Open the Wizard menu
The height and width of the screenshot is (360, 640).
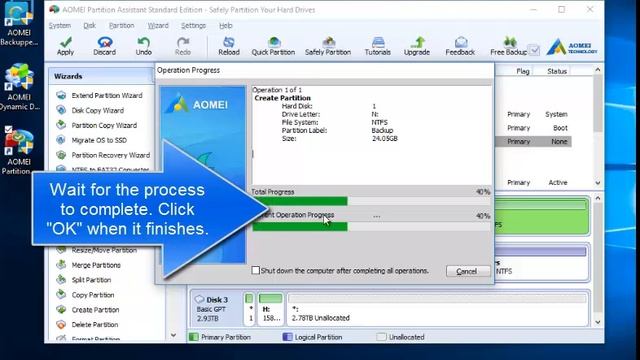[158, 25]
